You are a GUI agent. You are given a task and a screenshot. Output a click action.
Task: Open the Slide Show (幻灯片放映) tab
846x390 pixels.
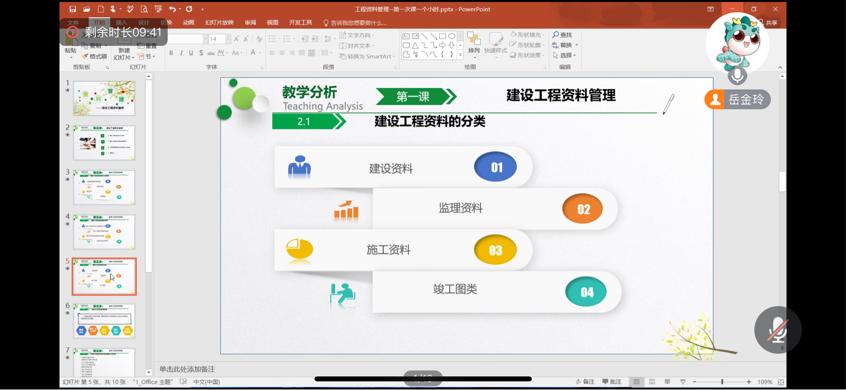(x=219, y=23)
